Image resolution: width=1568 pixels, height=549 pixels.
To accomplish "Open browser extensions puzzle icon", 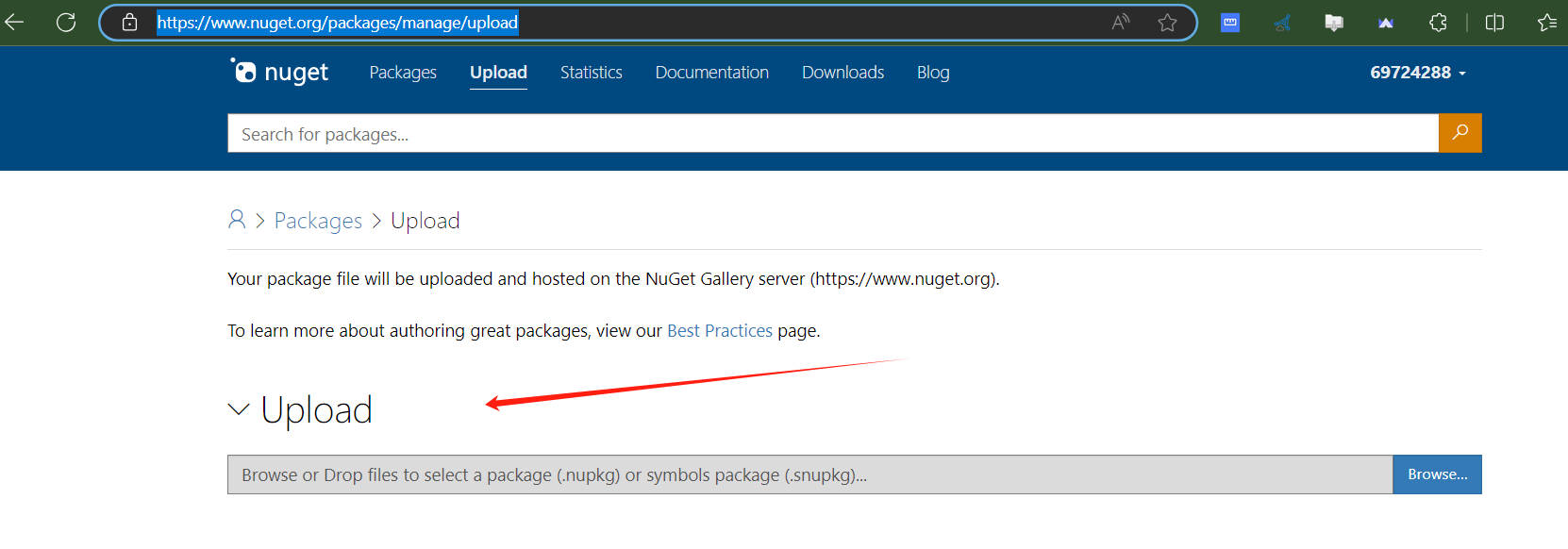I will [1438, 23].
